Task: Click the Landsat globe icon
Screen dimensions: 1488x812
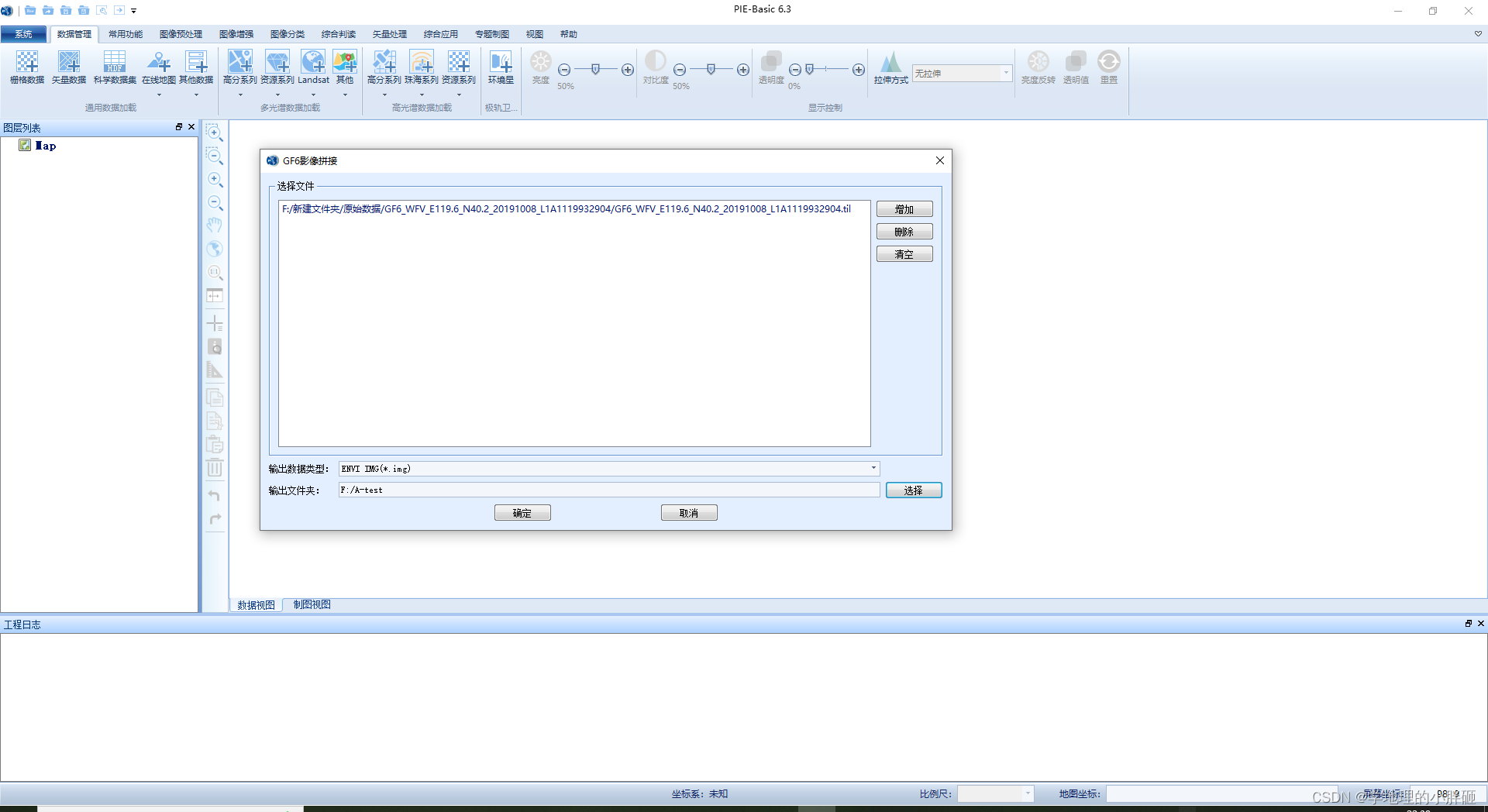Action: 314,62
